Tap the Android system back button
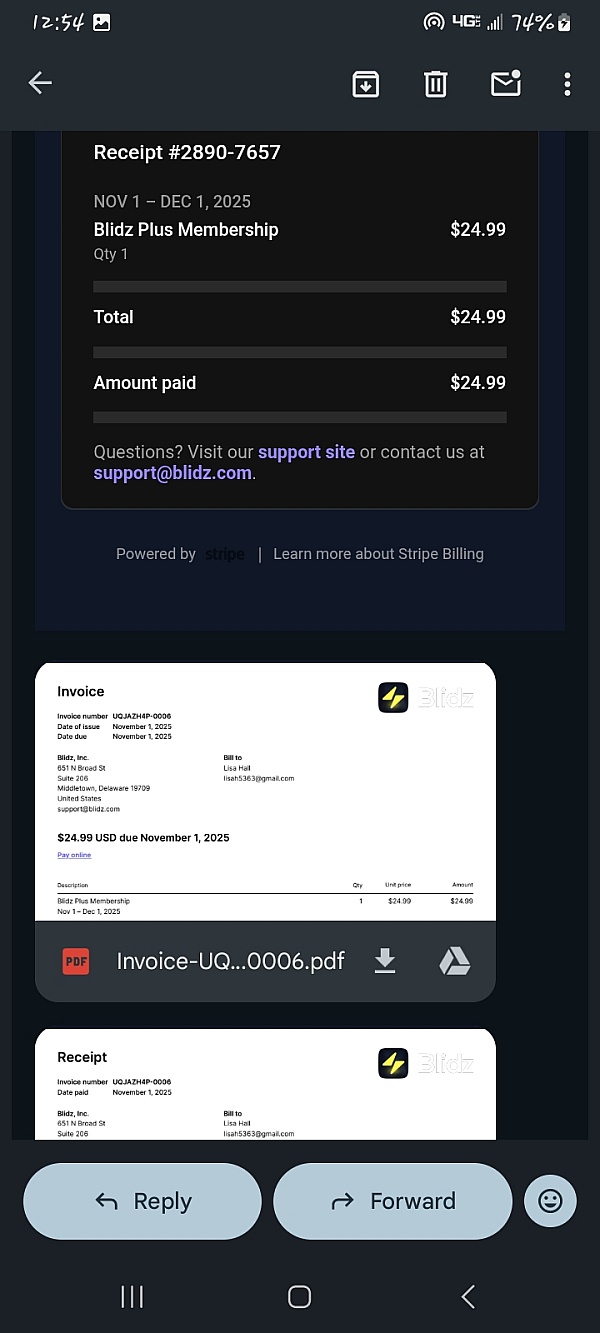 pyautogui.click(x=467, y=1297)
